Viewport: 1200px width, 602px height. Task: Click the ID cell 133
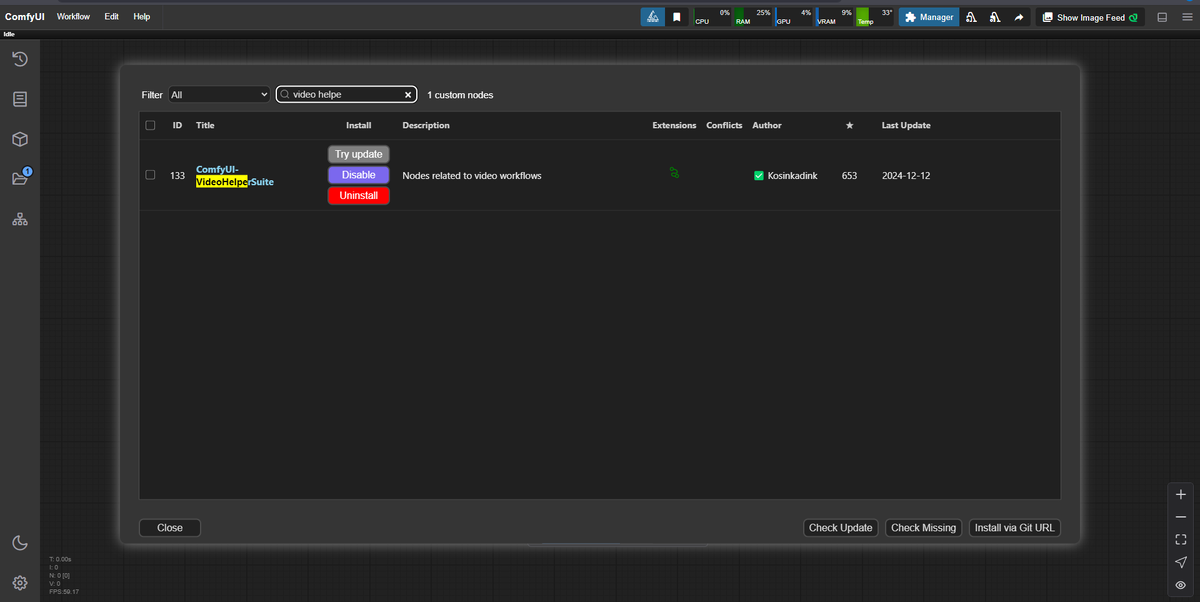click(178, 176)
